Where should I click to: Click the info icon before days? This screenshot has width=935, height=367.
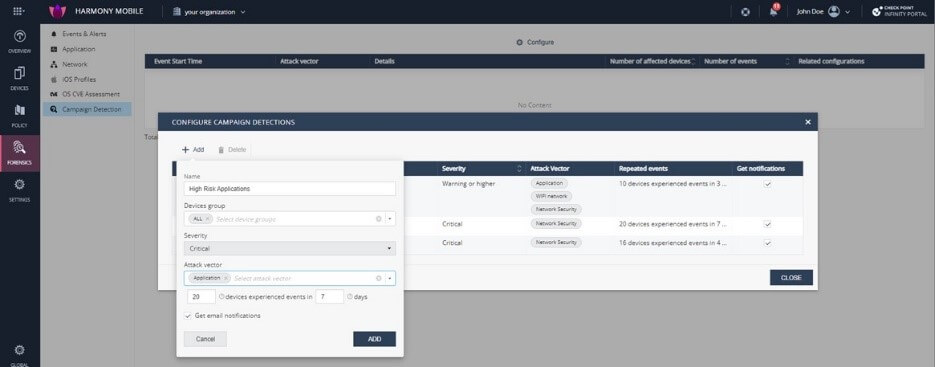click(349, 297)
